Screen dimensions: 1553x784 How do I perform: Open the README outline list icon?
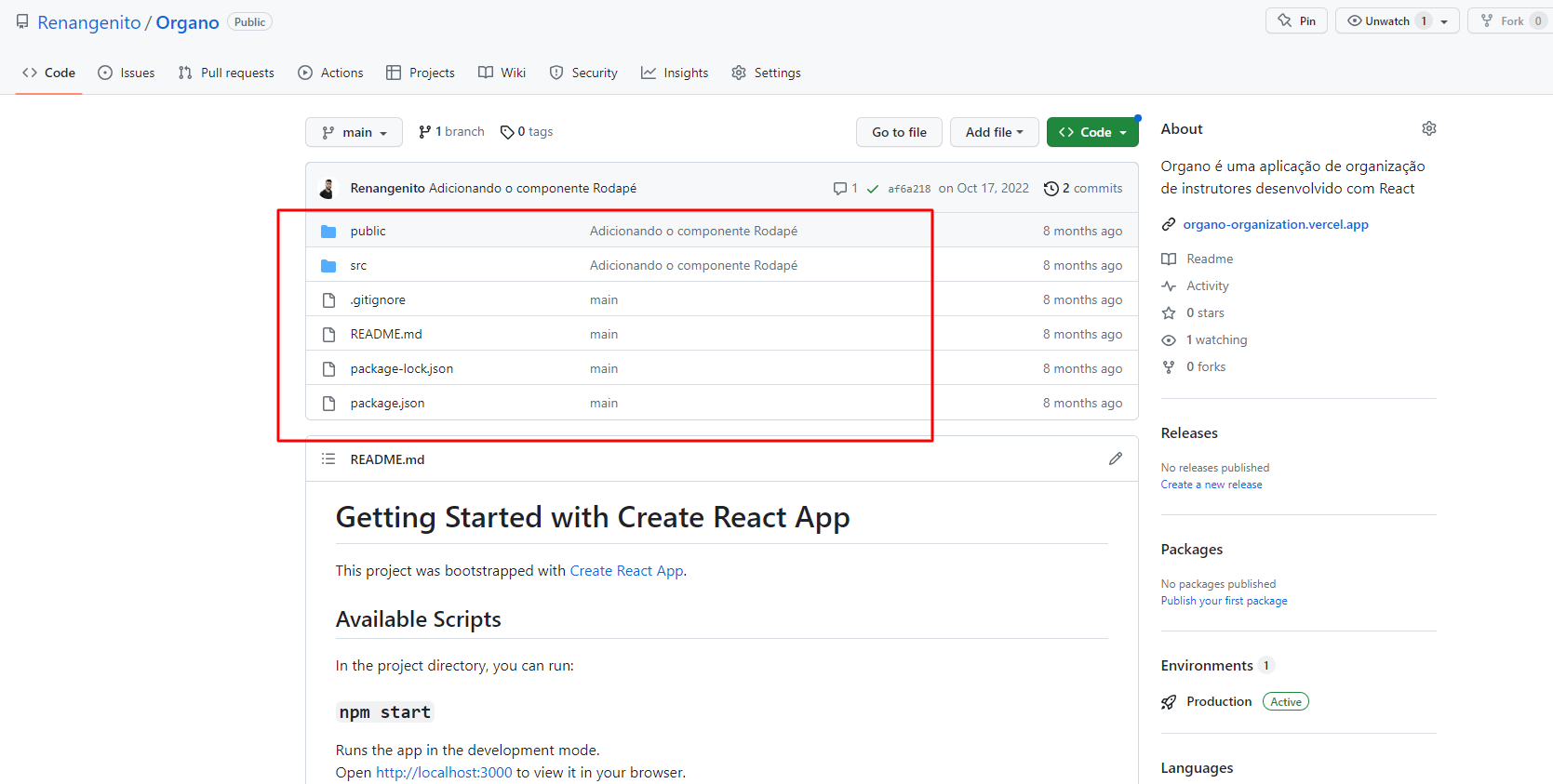click(328, 458)
